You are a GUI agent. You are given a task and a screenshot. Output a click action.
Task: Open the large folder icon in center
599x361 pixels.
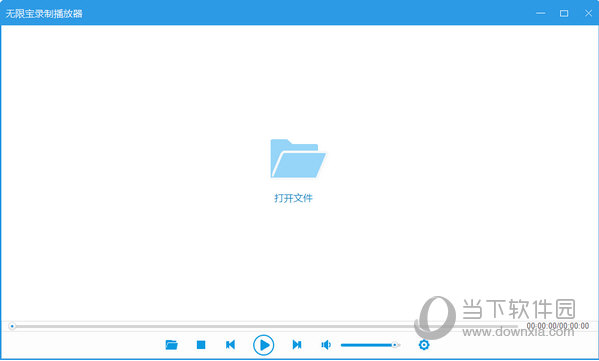click(x=298, y=159)
